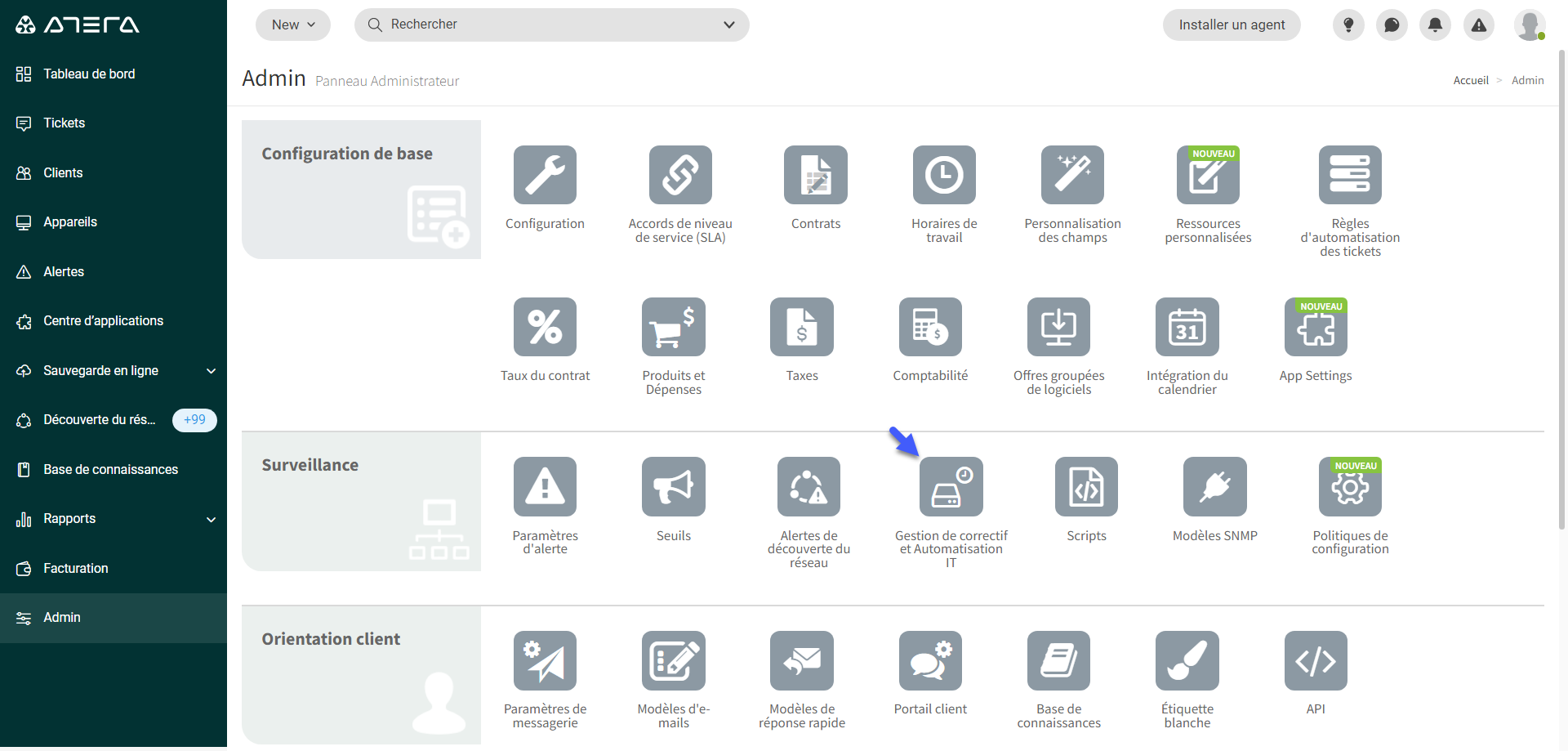Open Modèles SNMP plug icon
This screenshot has width=1568, height=751.
pyautogui.click(x=1214, y=487)
